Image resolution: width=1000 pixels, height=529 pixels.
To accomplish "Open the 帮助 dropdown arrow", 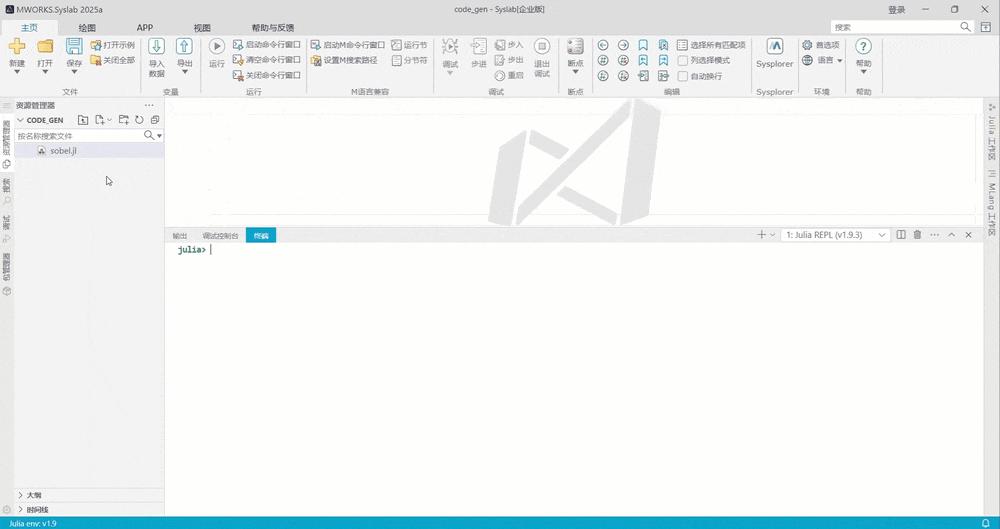I will click(x=864, y=72).
